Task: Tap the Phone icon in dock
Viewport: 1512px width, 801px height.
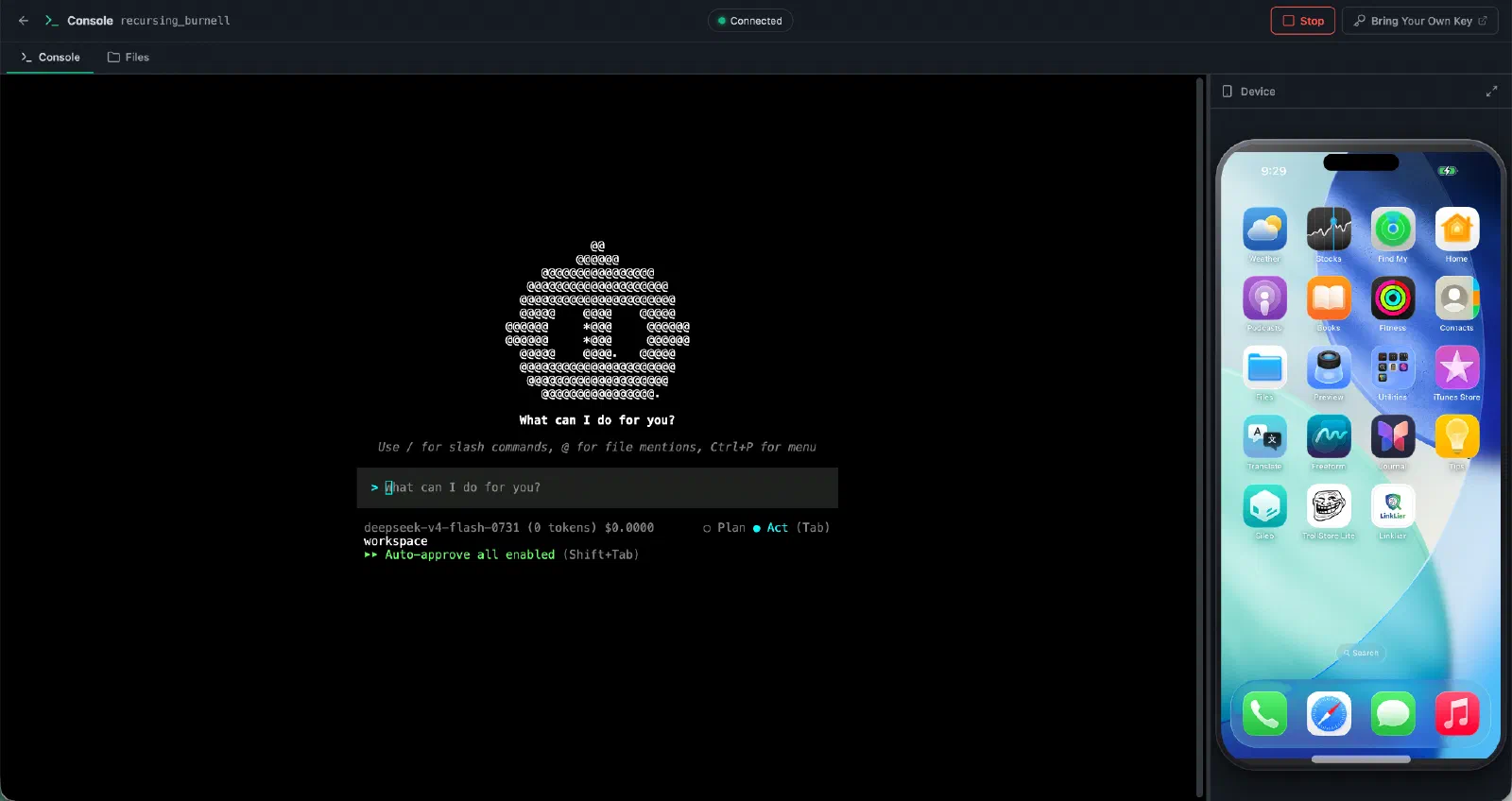Action: point(1264,714)
